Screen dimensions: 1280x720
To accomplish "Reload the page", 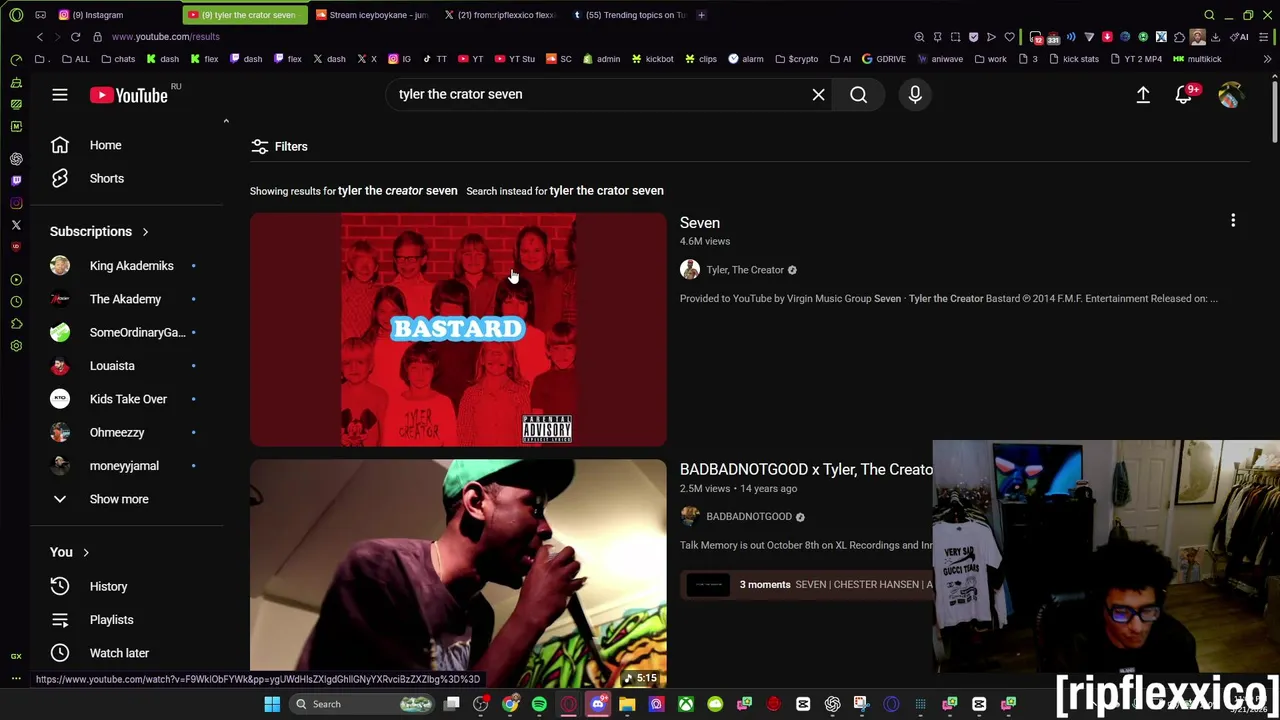I will pyautogui.click(x=75, y=37).
